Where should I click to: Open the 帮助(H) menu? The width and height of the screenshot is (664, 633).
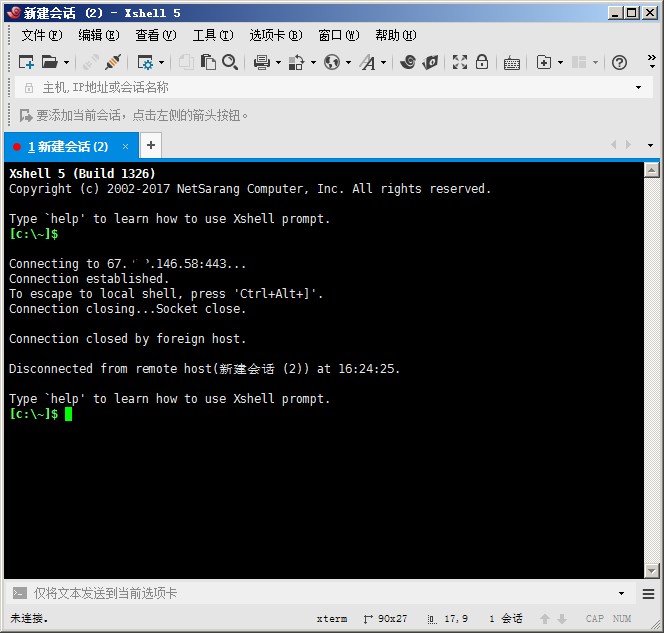point(396,35)
